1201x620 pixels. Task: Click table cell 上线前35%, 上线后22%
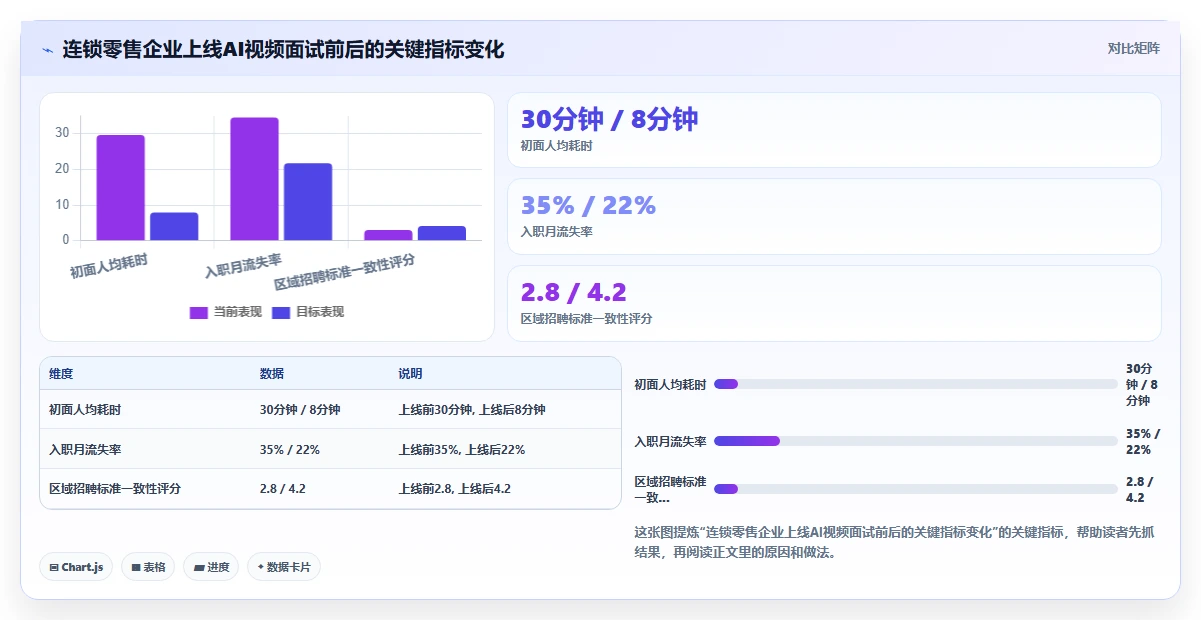pos(461,450)
